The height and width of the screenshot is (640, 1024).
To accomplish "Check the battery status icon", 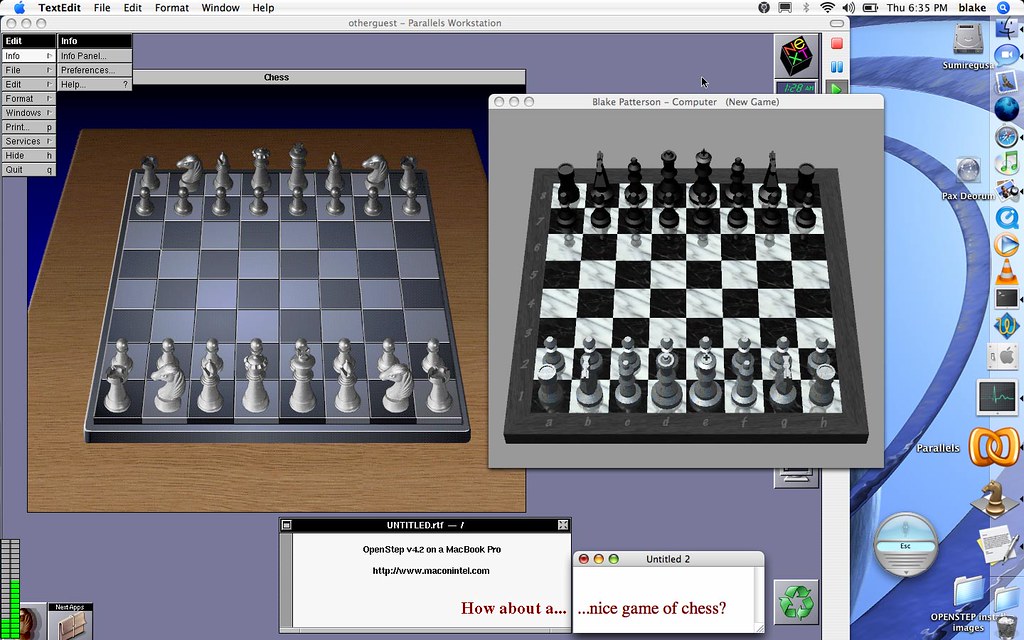I will [870, 8].
